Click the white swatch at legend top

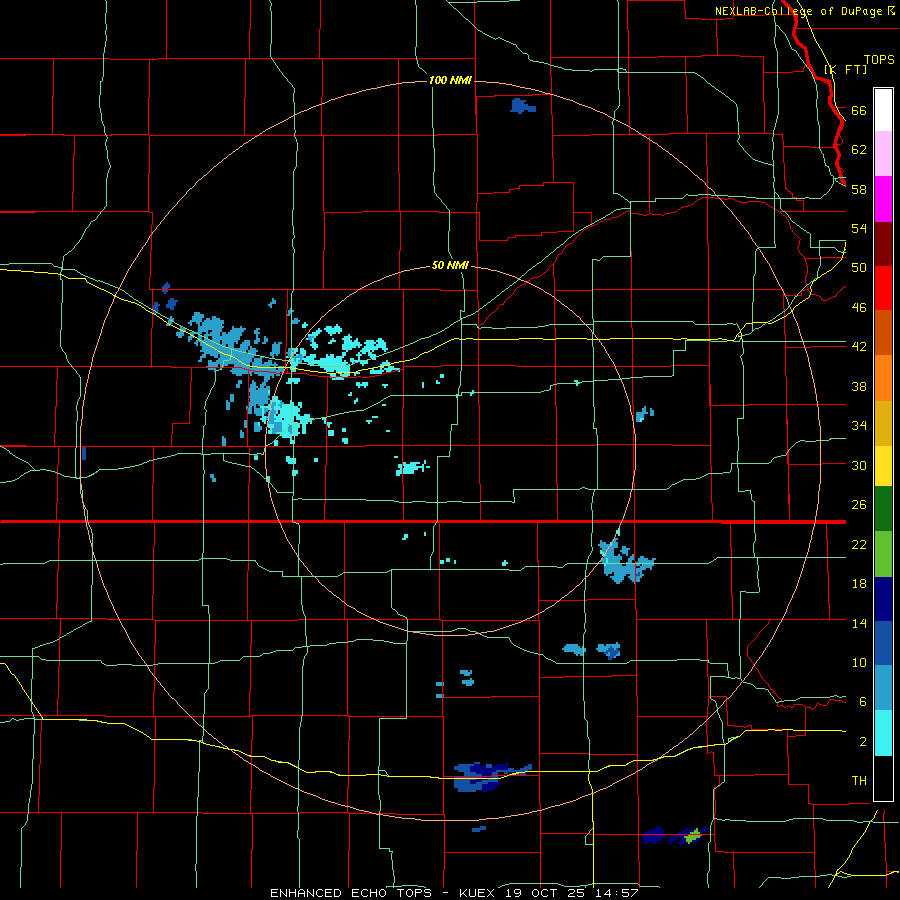[883, 110]
